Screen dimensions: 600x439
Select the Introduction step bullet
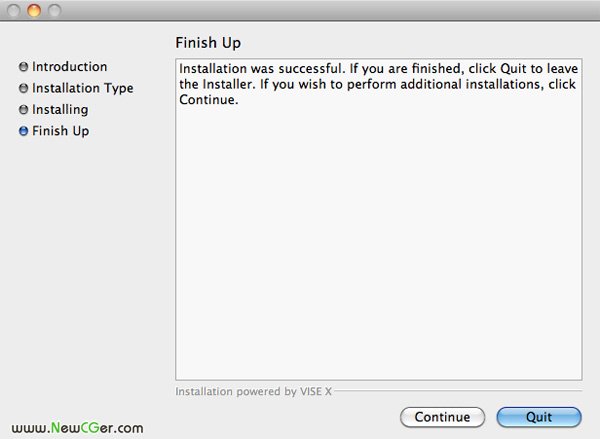click(x=23, y=67)
